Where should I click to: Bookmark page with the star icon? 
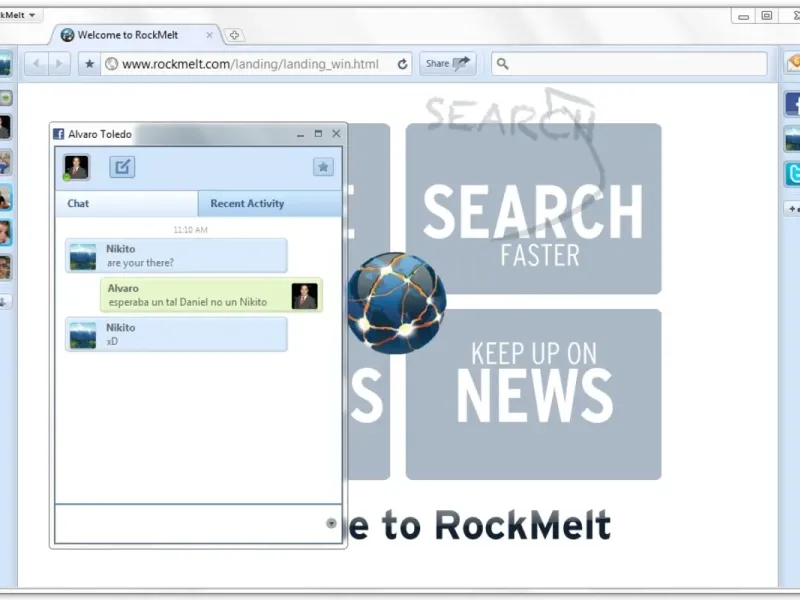(90, 64)
